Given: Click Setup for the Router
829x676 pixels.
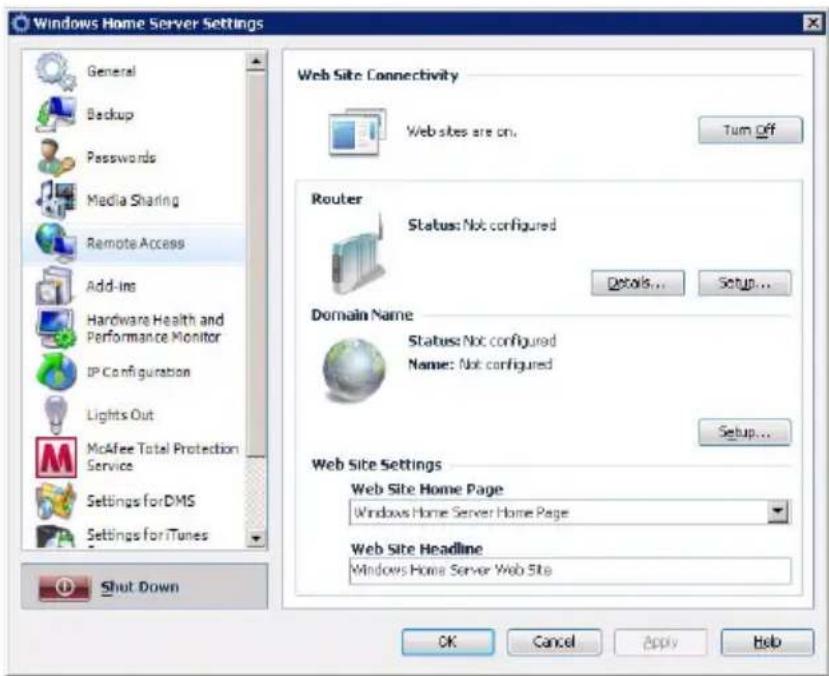Looking at the screenshot, I should pyautogui.click(x=744, y=283).
